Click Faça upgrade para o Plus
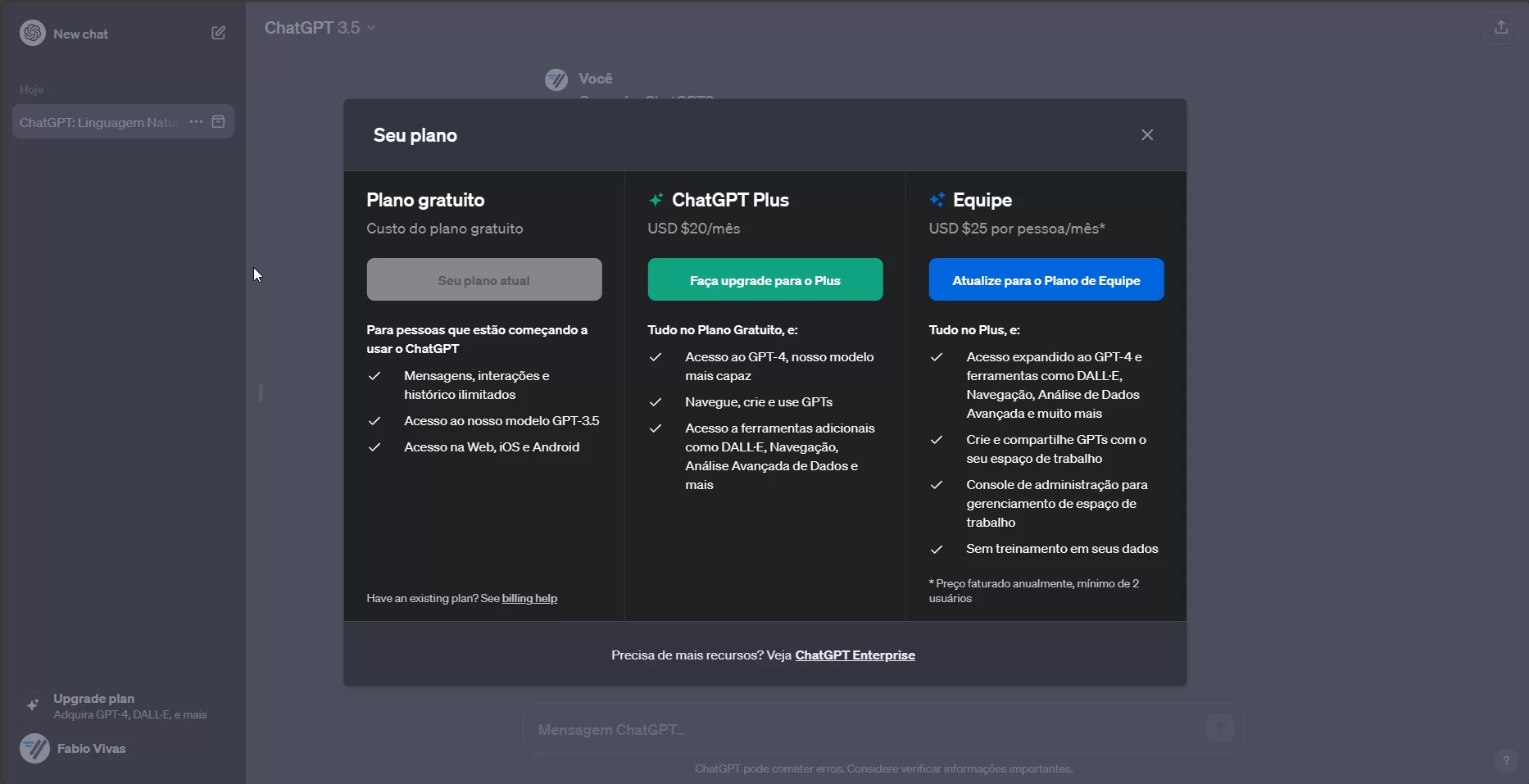Image resolution: width=1529 pixels, height=784 pixels. 765,279
